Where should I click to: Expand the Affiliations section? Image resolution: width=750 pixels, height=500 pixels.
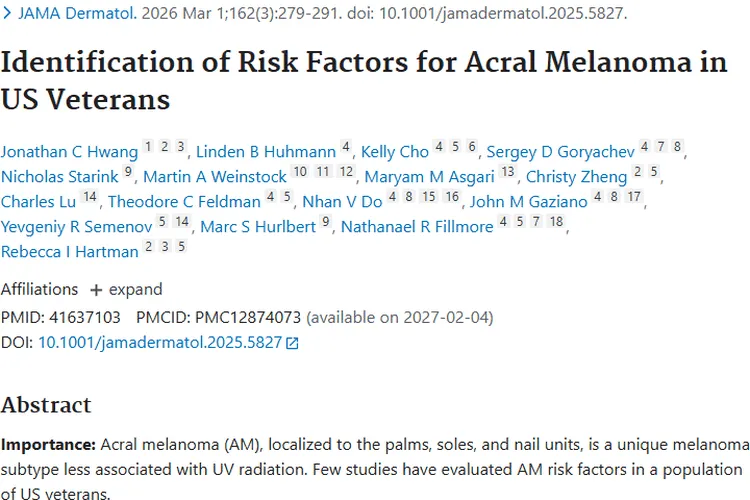point(126,289)
